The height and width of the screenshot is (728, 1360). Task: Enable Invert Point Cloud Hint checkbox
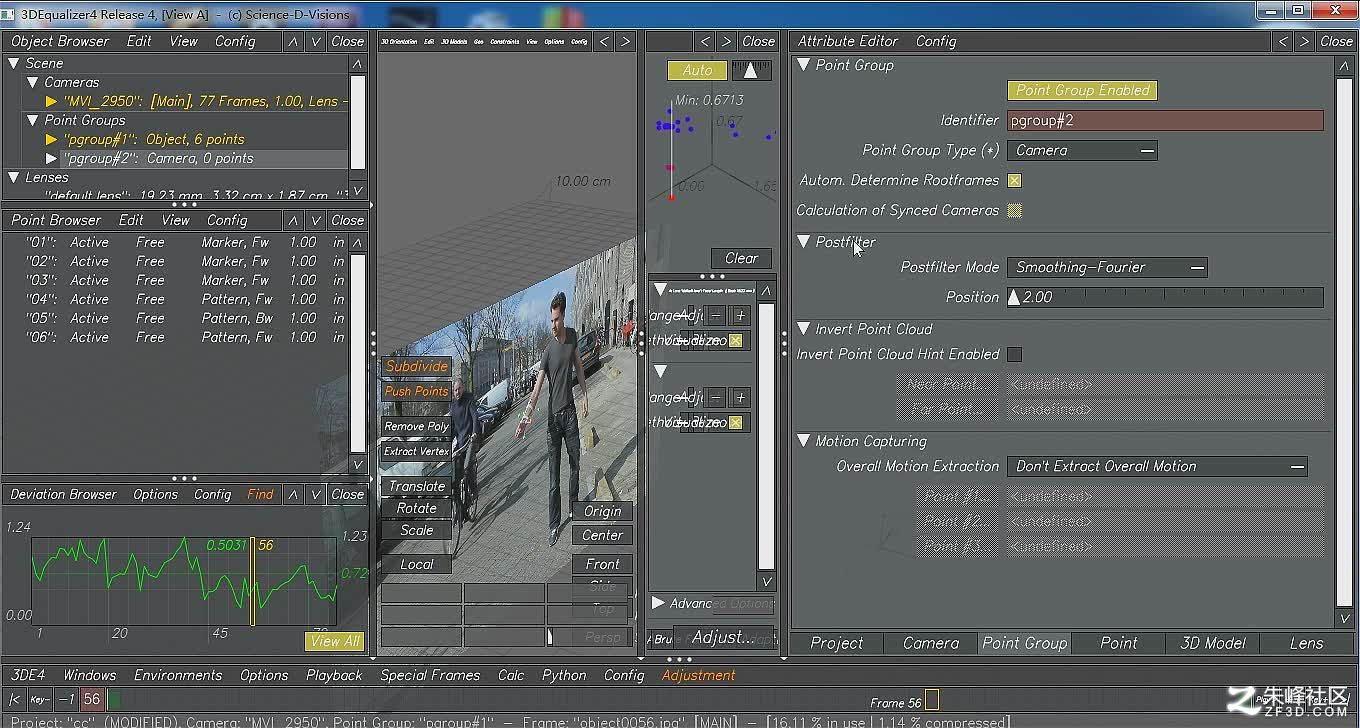[1015, 354]
